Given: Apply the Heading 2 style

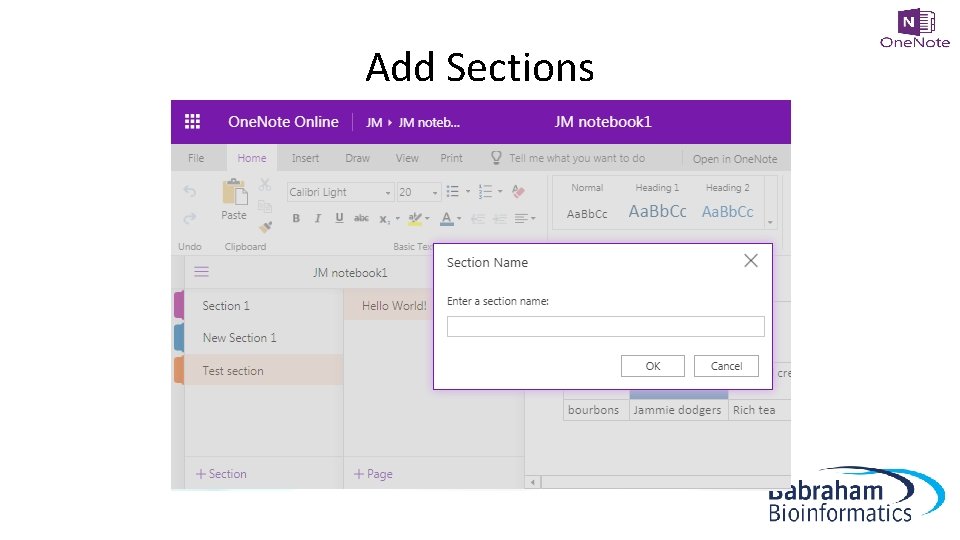Looking at the screenshot, I should (x=727, y=202).
